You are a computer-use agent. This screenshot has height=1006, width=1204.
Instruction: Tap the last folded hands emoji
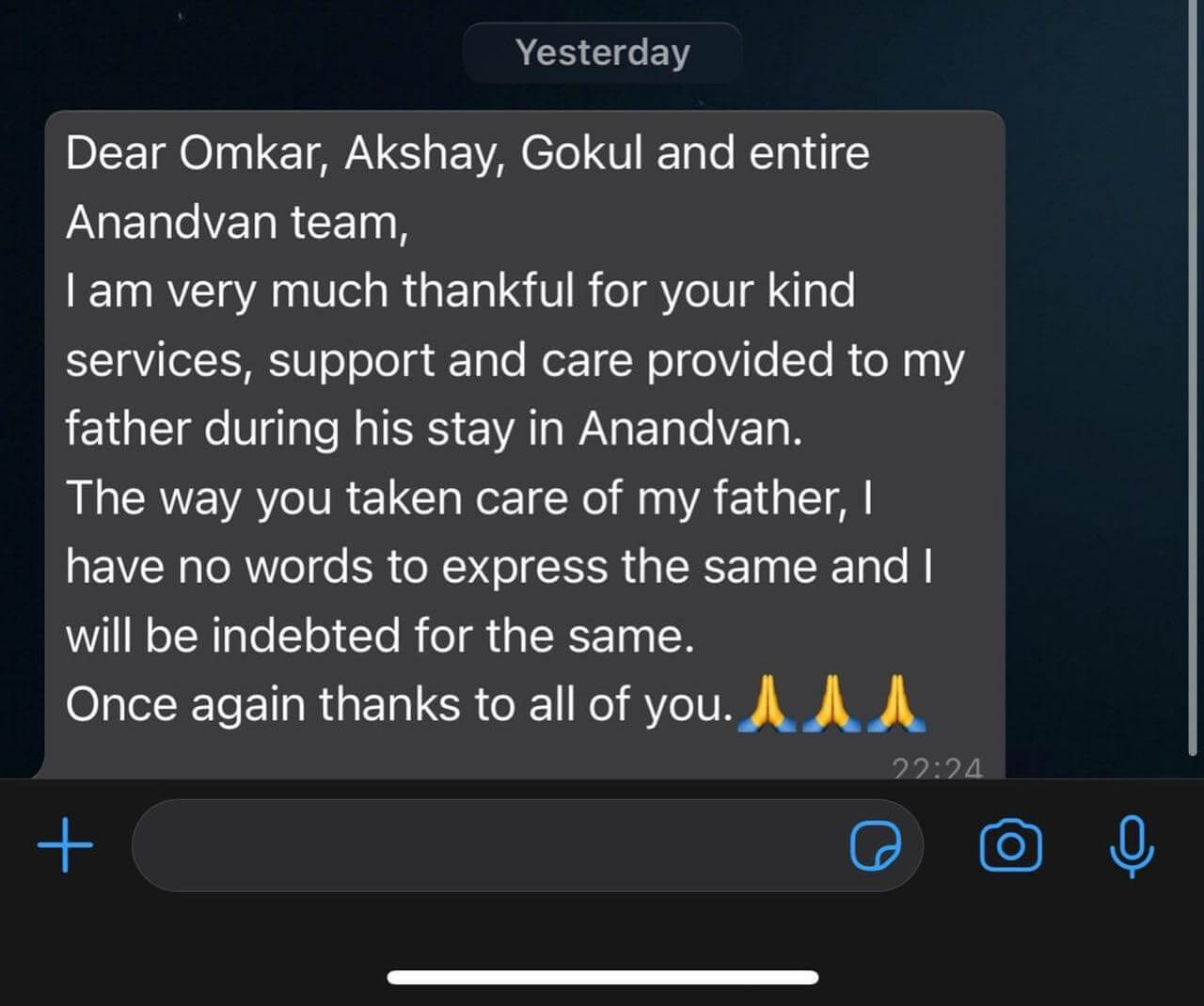tap(896, 703)
